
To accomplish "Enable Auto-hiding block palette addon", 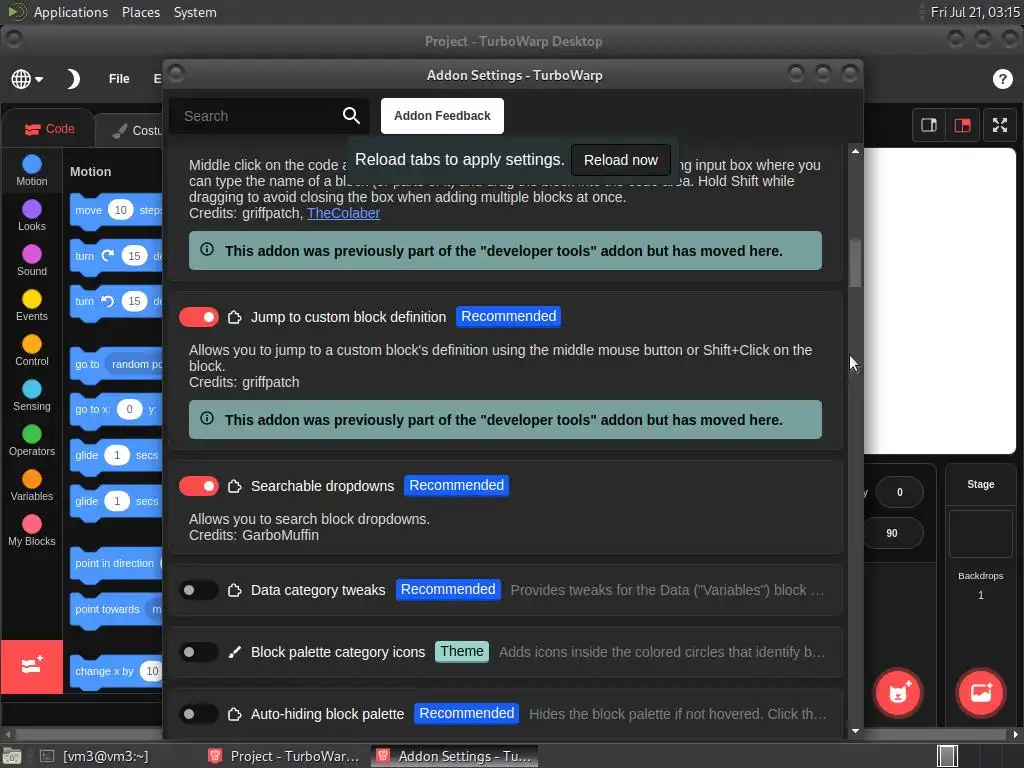I will [x=199, y=714].
